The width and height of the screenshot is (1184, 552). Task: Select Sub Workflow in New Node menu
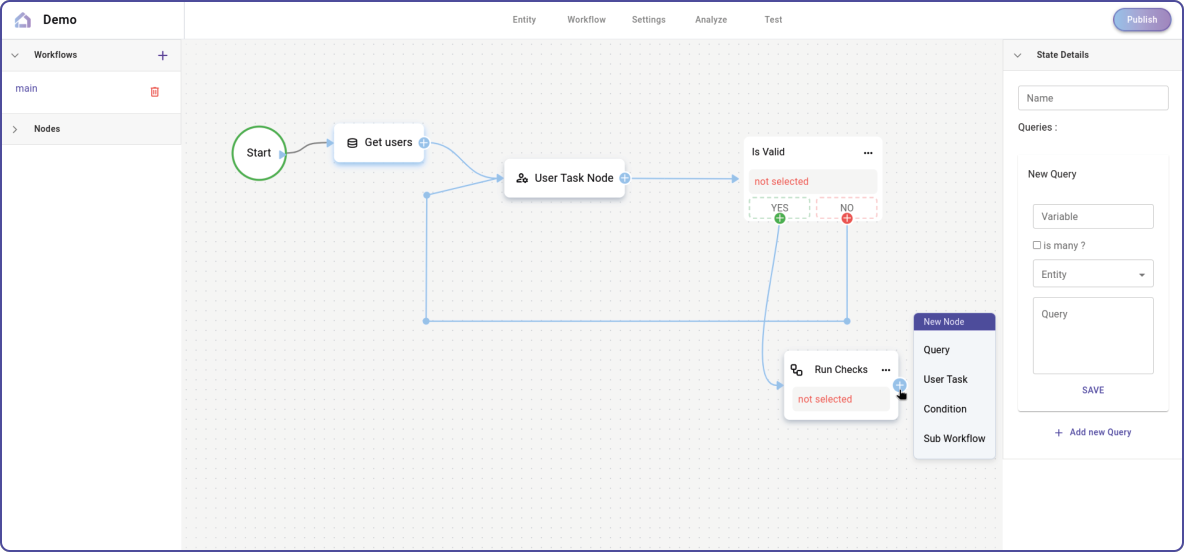[x=954, y=439]
